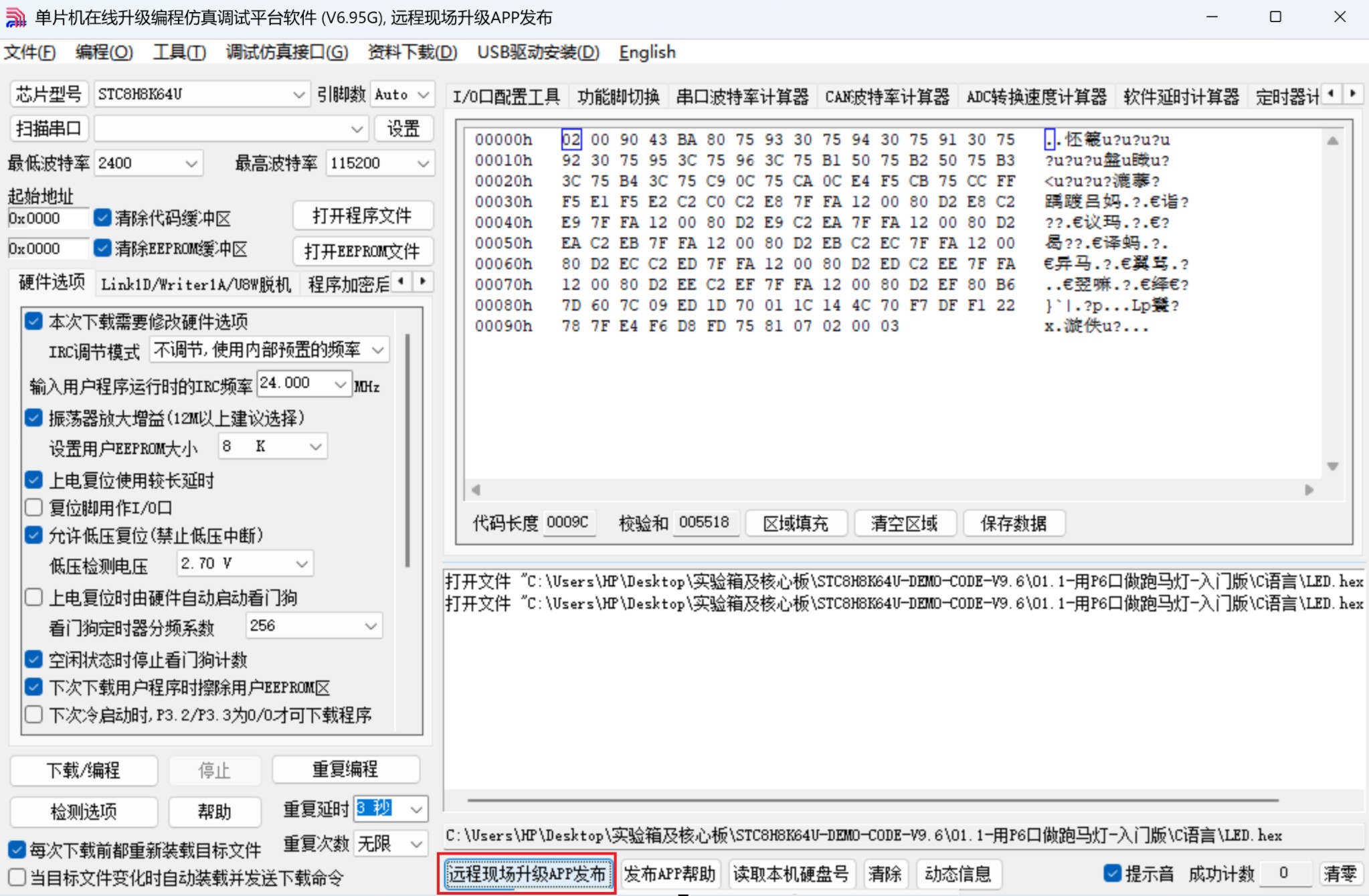Open IRC adjustment mode dropdown
The width and height of the screenshot is (1369, 896).
268,349
